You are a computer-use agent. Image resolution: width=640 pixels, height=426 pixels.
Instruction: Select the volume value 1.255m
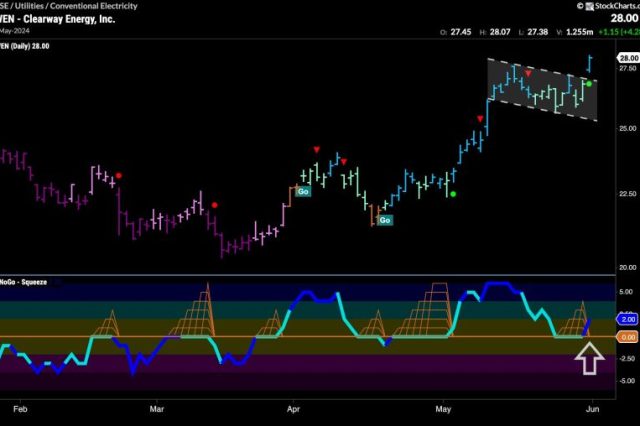click(580, 32)
